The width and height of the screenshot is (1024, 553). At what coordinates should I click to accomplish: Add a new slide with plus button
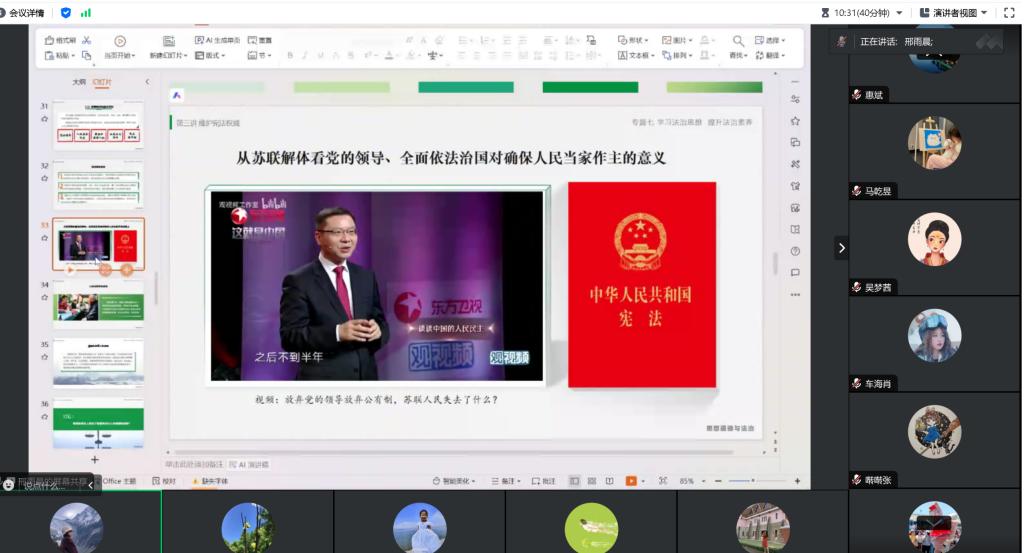click(x=95, y=459)
